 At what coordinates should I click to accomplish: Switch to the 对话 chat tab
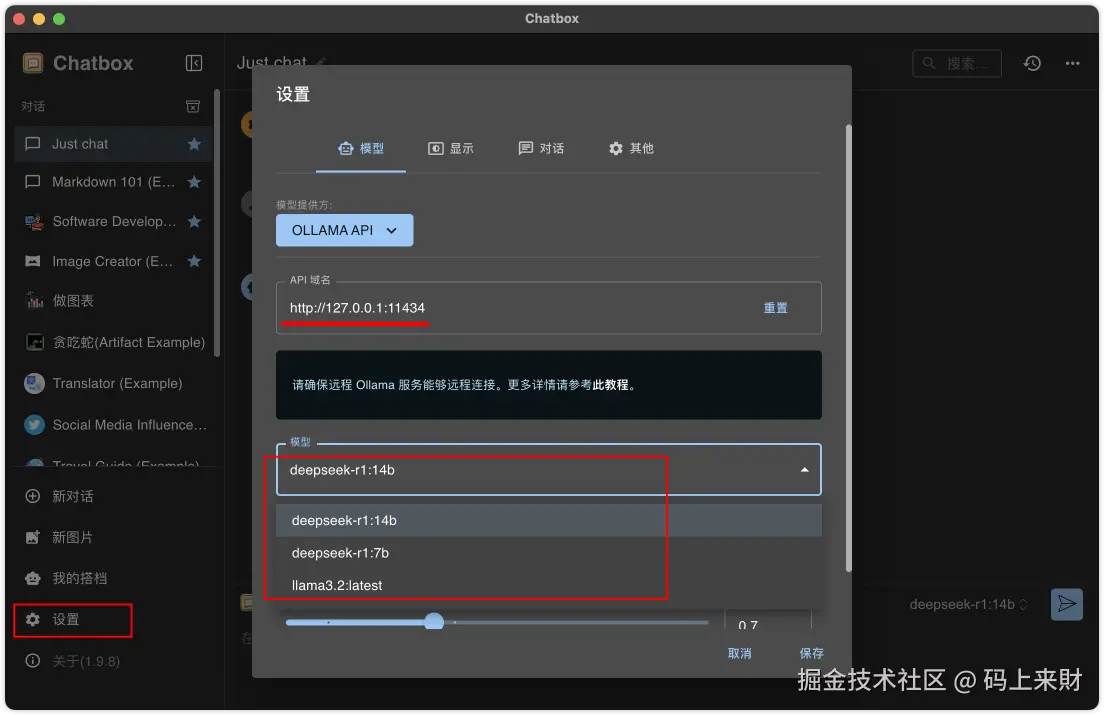coord(541,148)
